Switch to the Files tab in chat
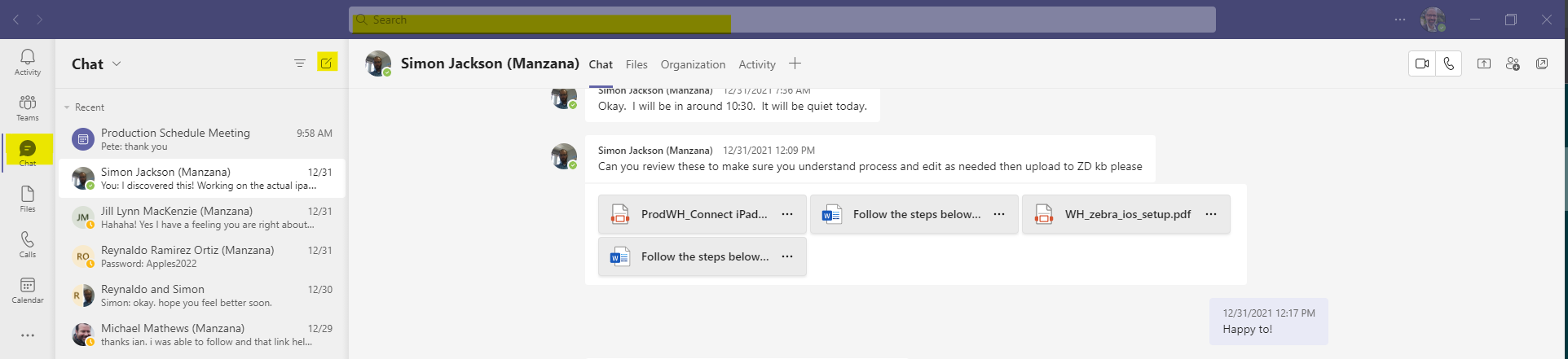The image size is (1568, 359). (x=636, y=64)
